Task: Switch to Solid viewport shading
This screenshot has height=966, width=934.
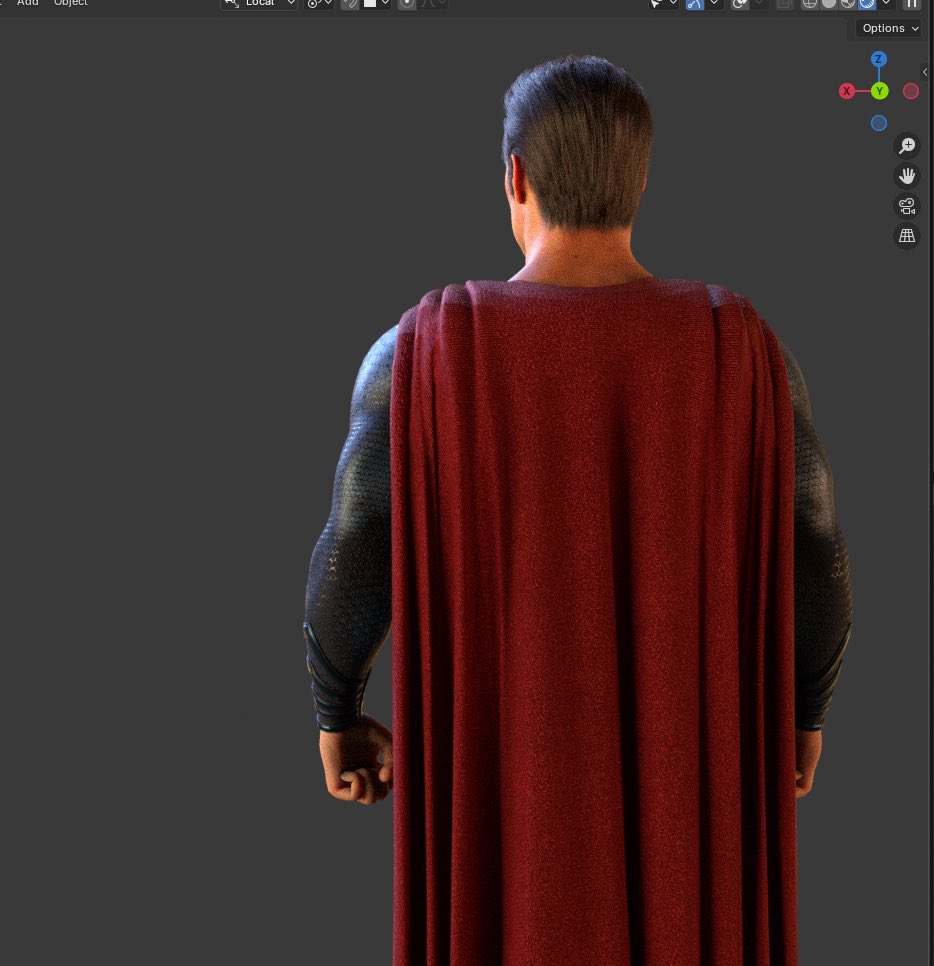Action: click(x=829, y=4)
